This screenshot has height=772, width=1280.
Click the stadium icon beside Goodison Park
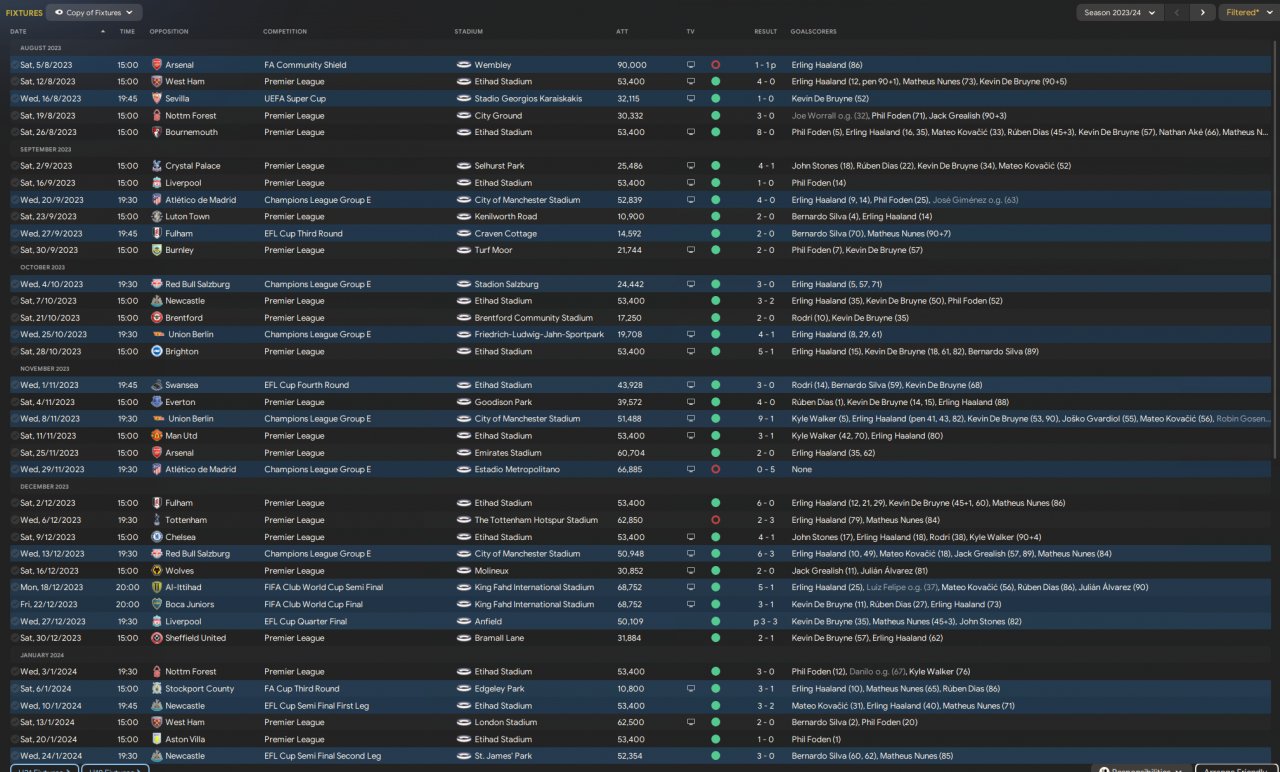464,402
